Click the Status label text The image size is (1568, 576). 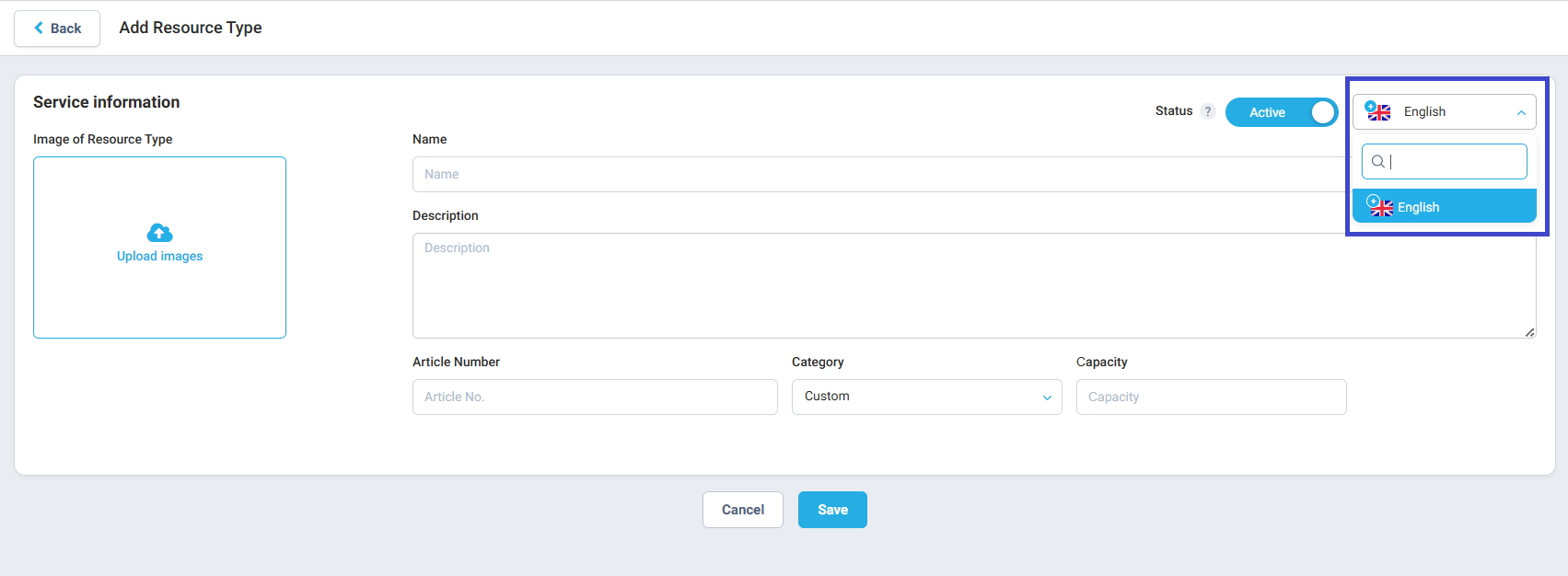[x=1174, y=110]
